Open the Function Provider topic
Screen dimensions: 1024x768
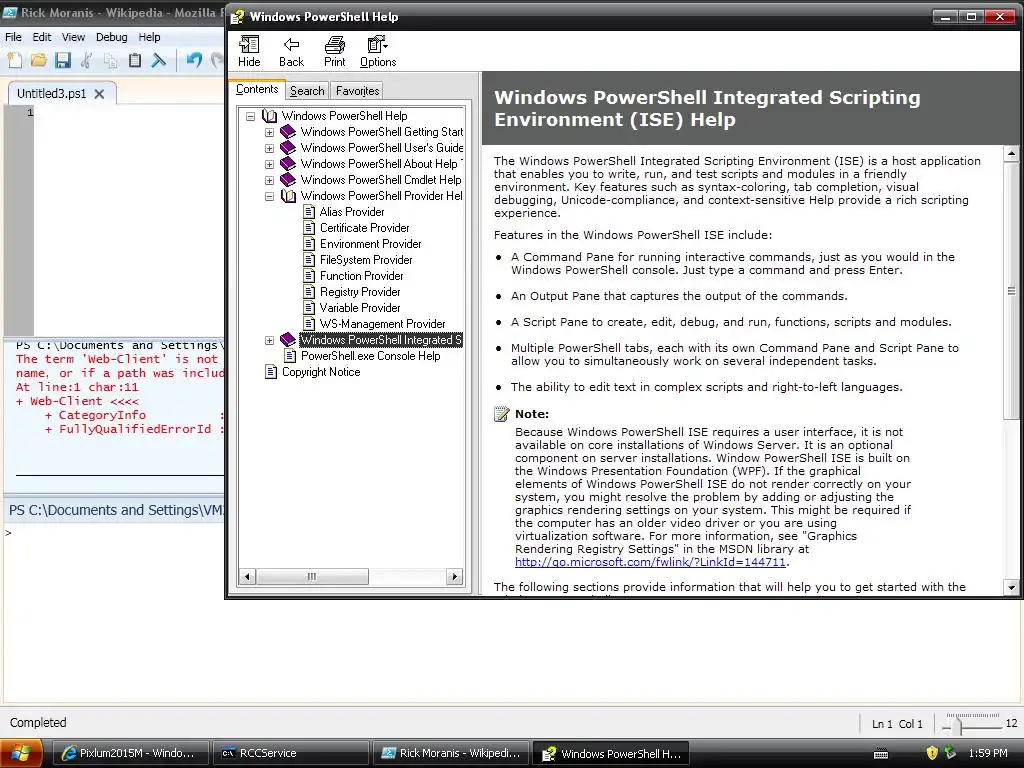pos(361,276)
